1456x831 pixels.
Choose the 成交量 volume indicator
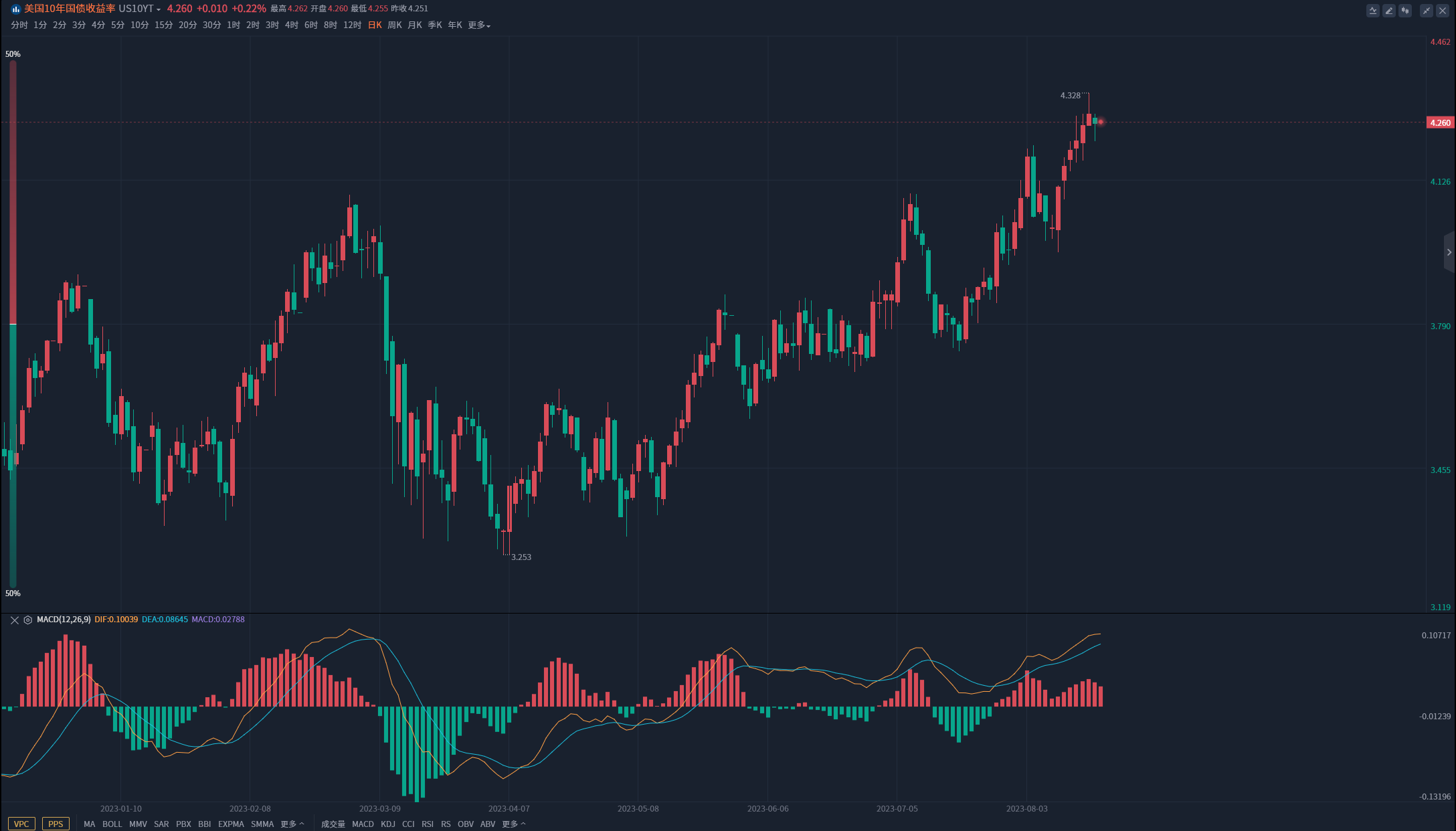[333, 824]
